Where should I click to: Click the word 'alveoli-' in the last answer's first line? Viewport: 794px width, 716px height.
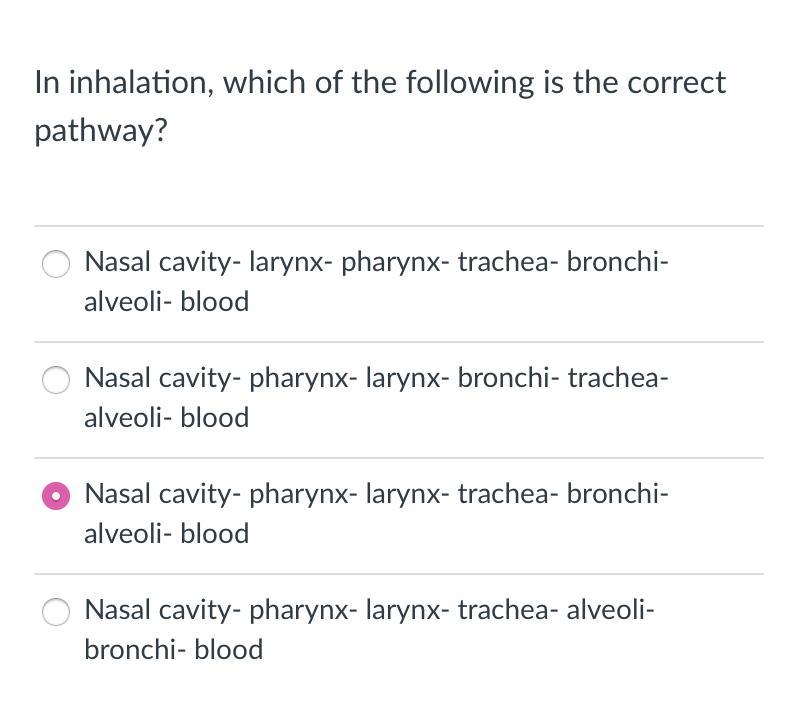(x=611, y=610)
